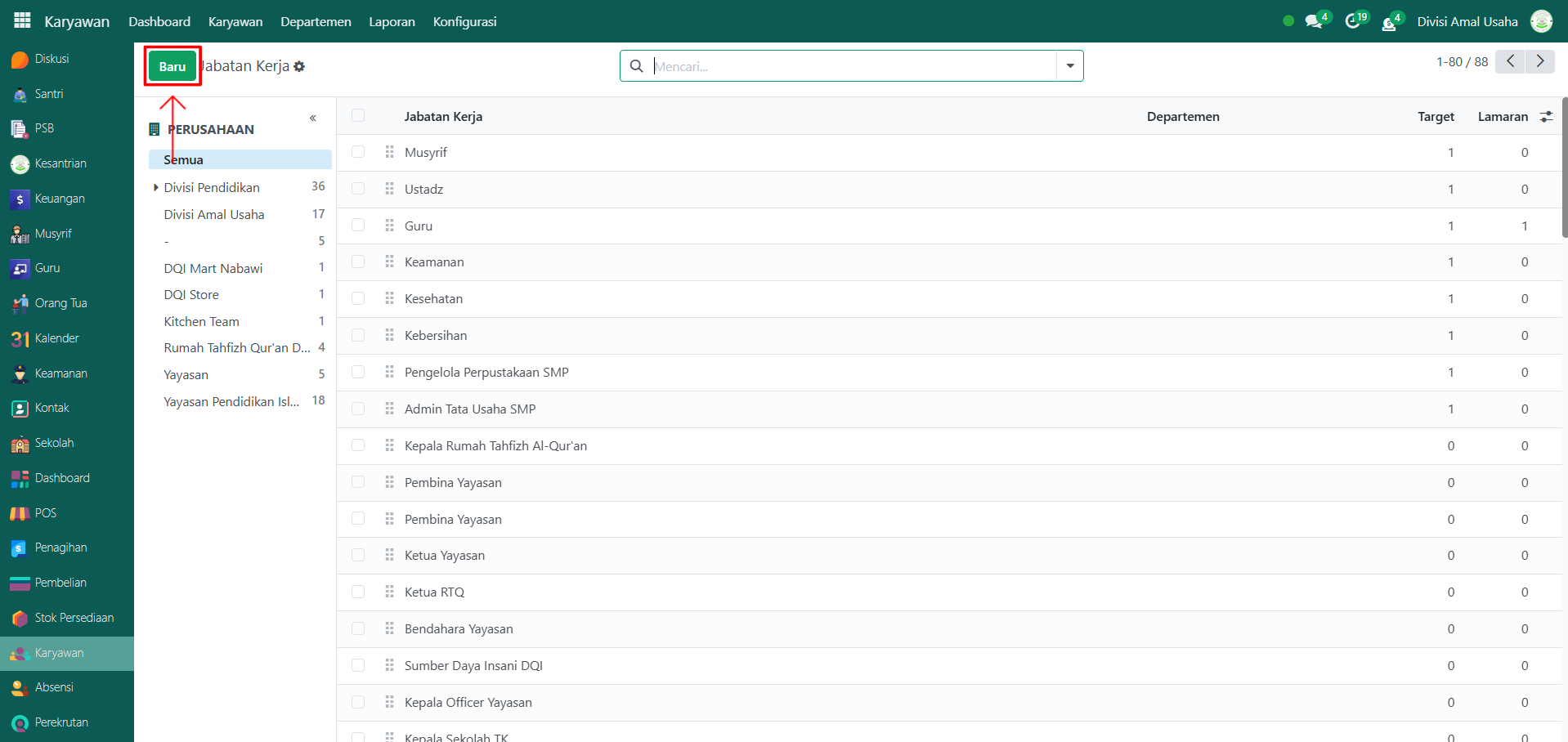This screenshot has height=742, width=1568.
Task: Open the chat messages icon in top bar
Action: [x=1314, y=21]
